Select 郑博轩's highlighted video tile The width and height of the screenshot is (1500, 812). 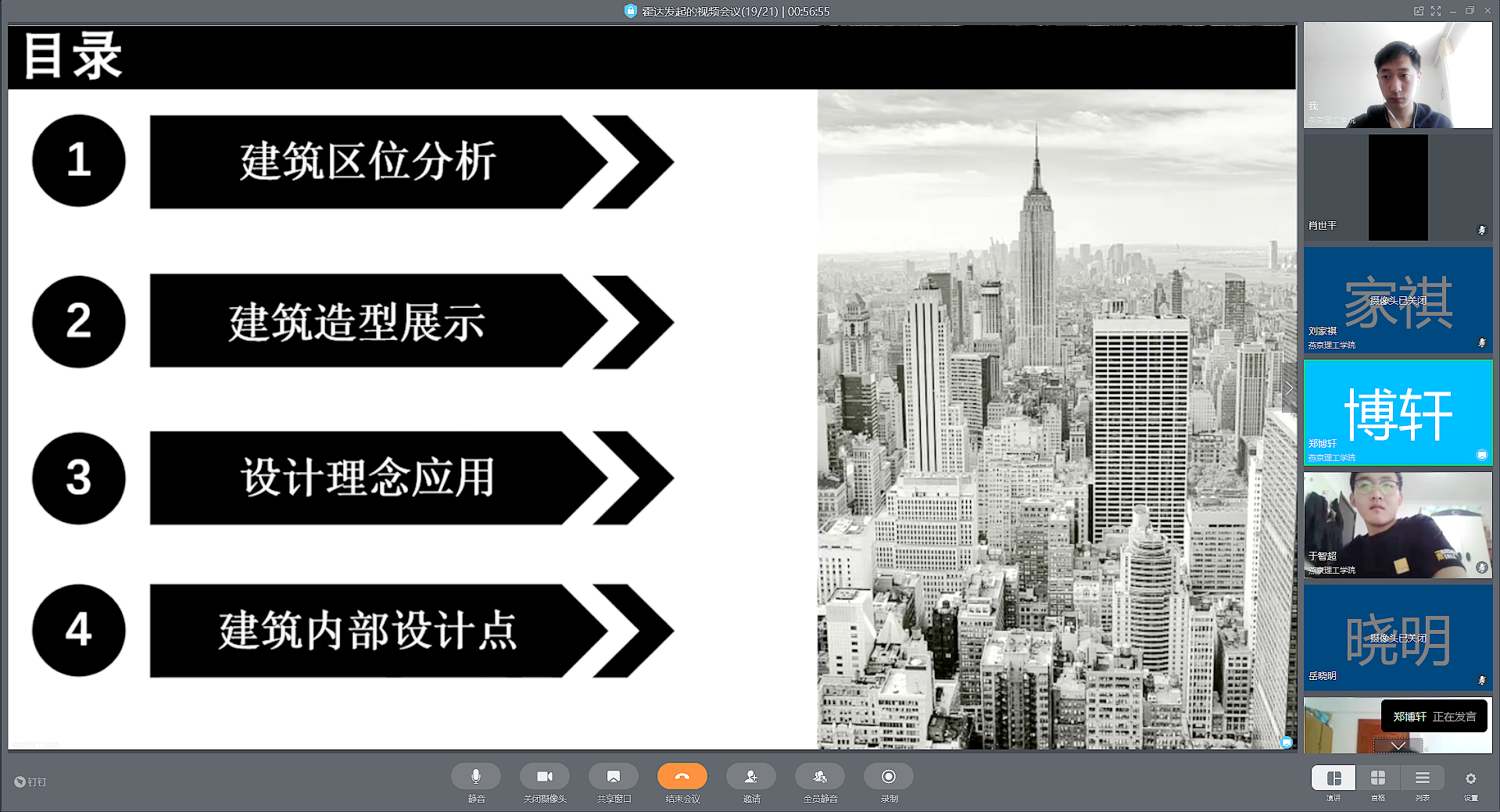point(1398,413)
